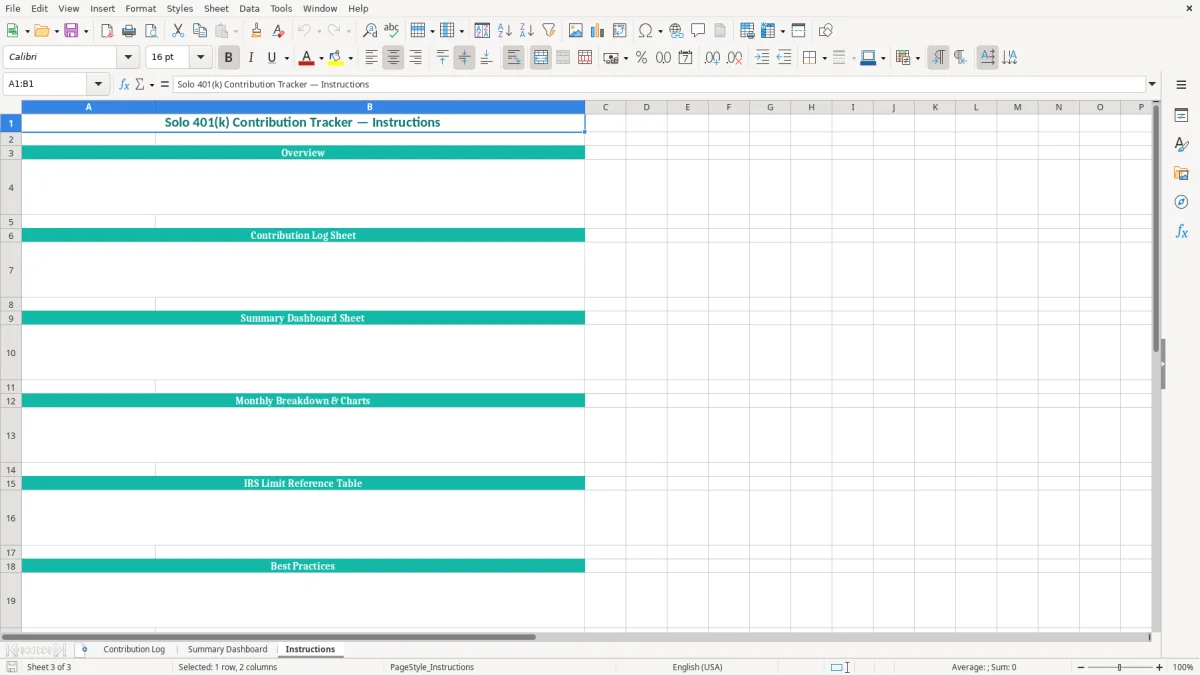Open the Data menu
This screenshot has width=1200, height=675.
(x=249, y=8)
